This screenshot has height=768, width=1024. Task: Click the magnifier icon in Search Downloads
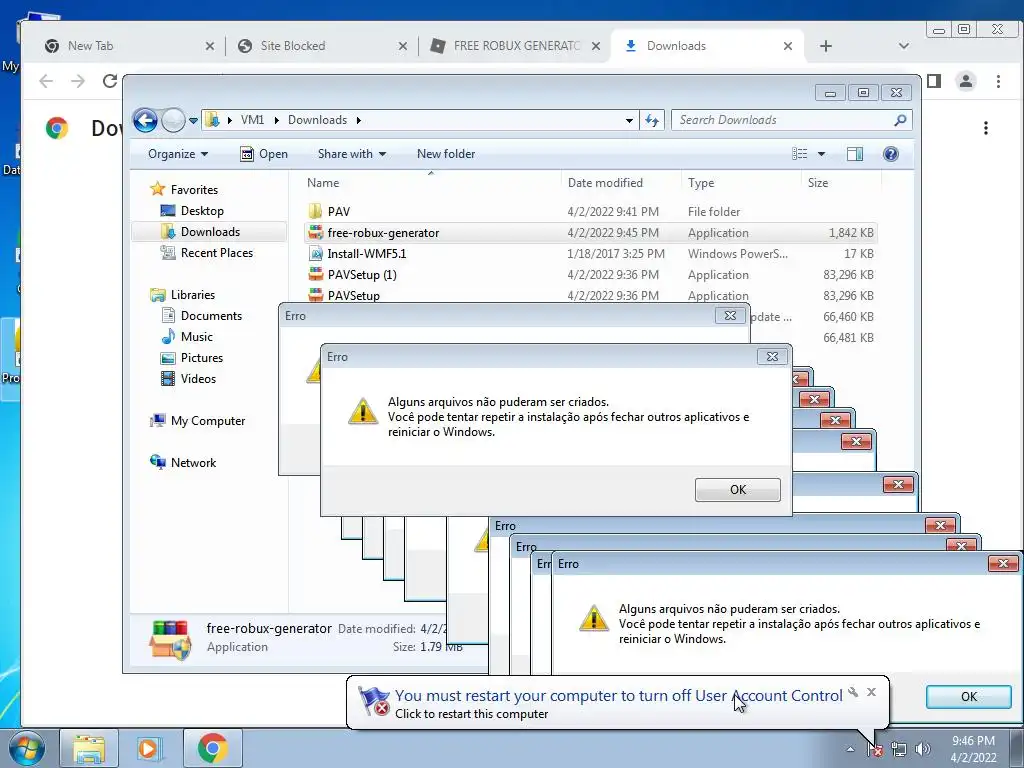coord(900,120)
